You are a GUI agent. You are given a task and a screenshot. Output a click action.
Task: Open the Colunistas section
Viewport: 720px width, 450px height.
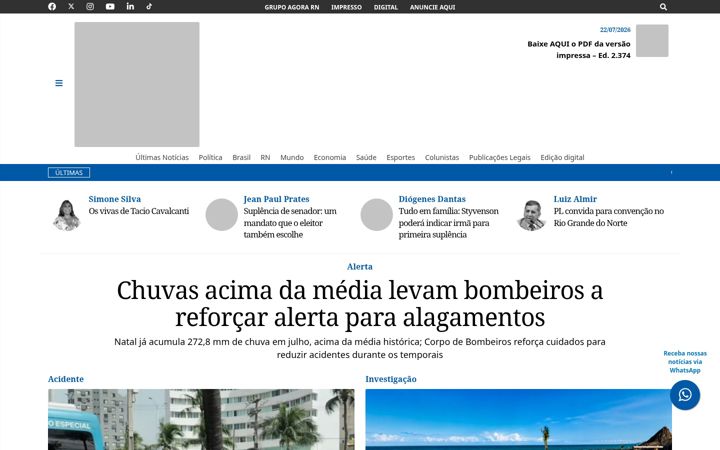click(442, 157)
